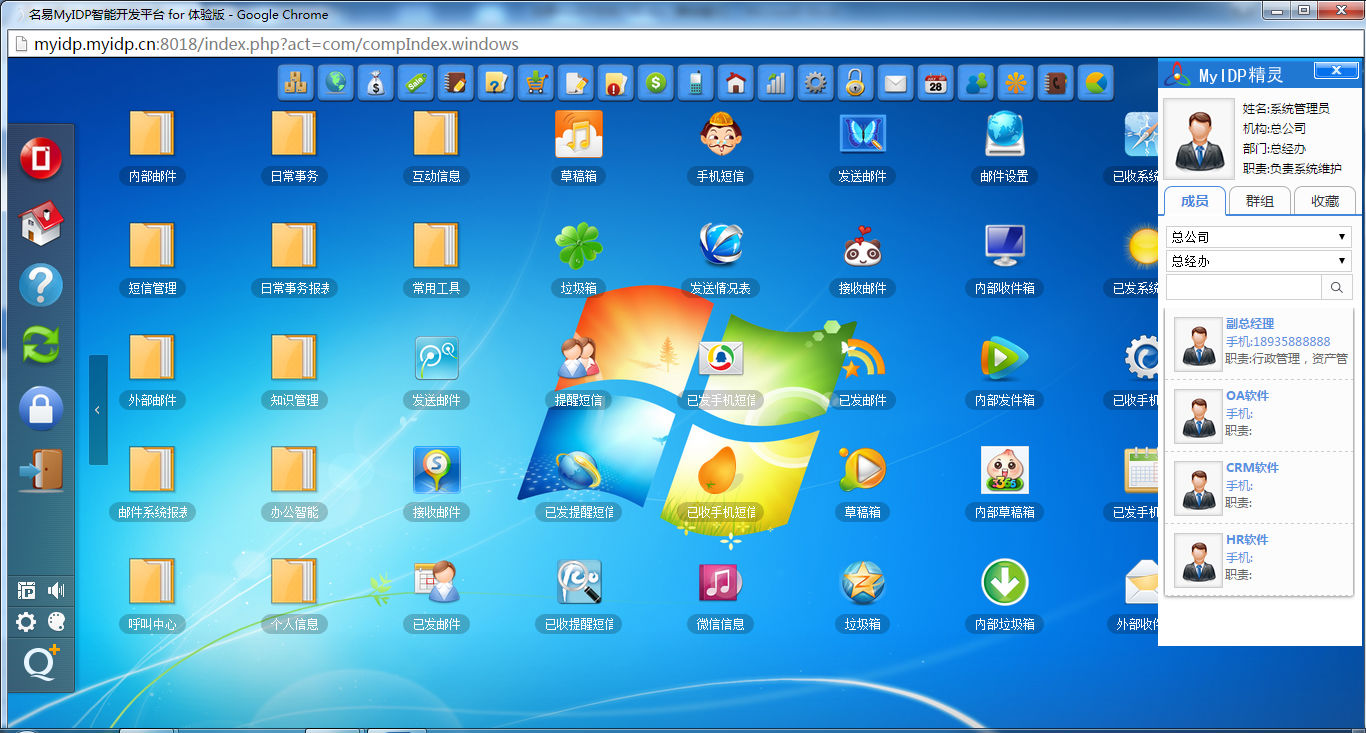Click the member search input field
The image size is (1366, 733).
pos(1243,288)
